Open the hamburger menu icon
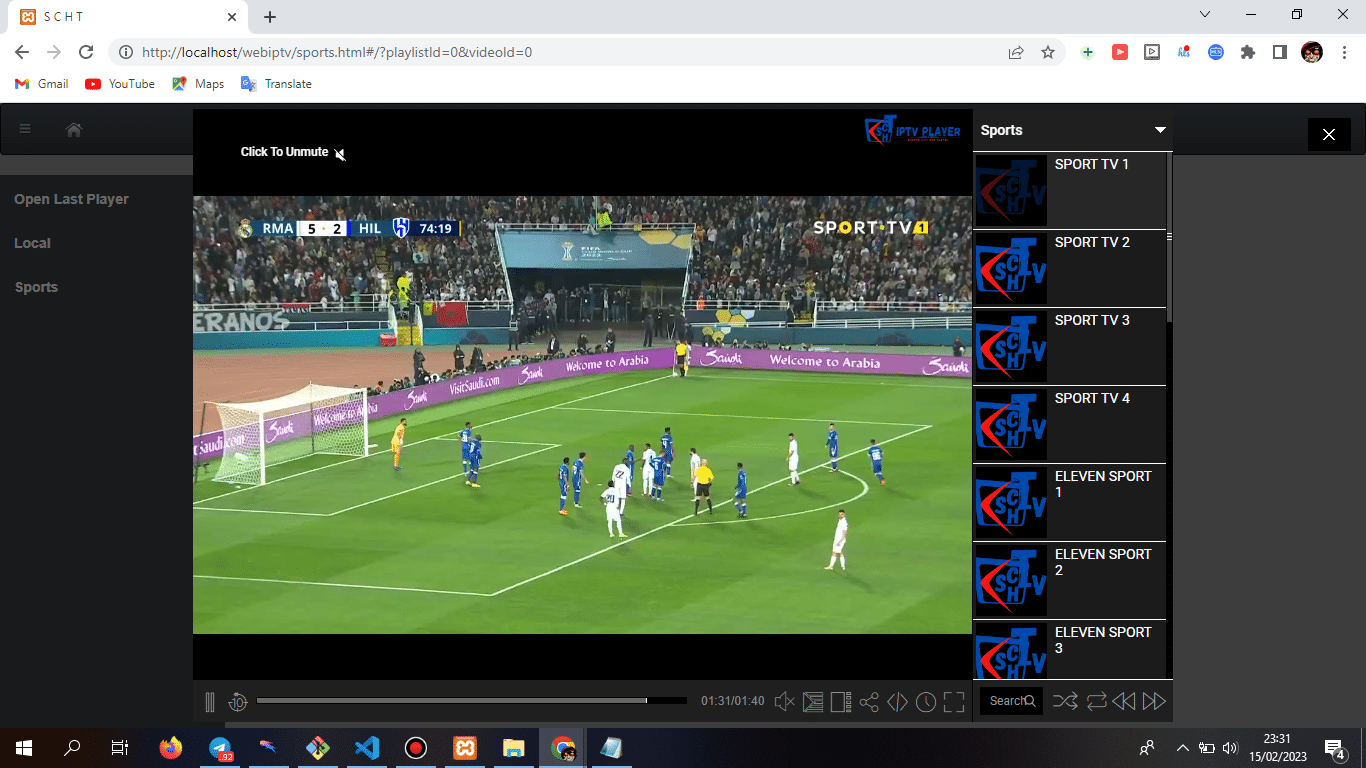 click(25, 129)
